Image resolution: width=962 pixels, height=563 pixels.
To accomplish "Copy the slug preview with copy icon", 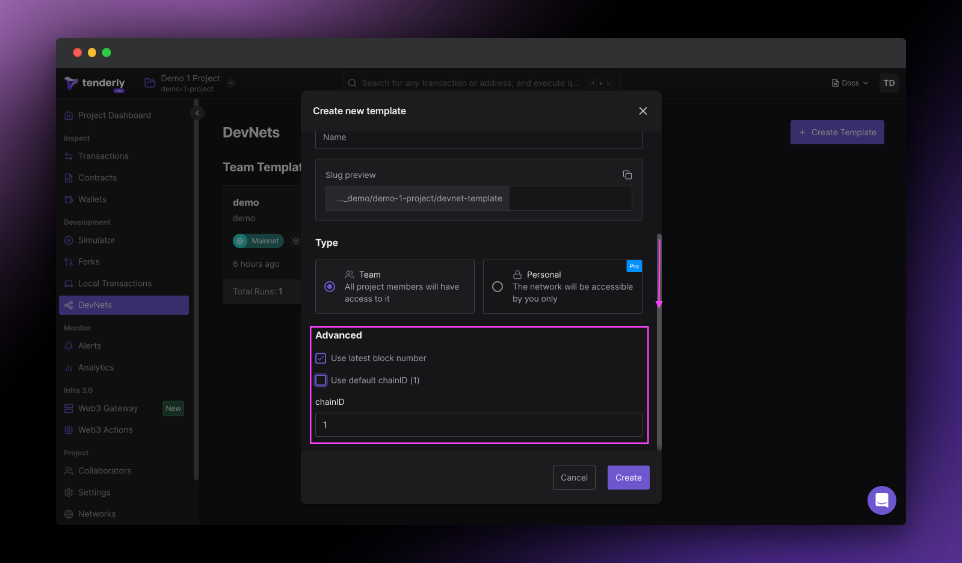I will point(627,175).
